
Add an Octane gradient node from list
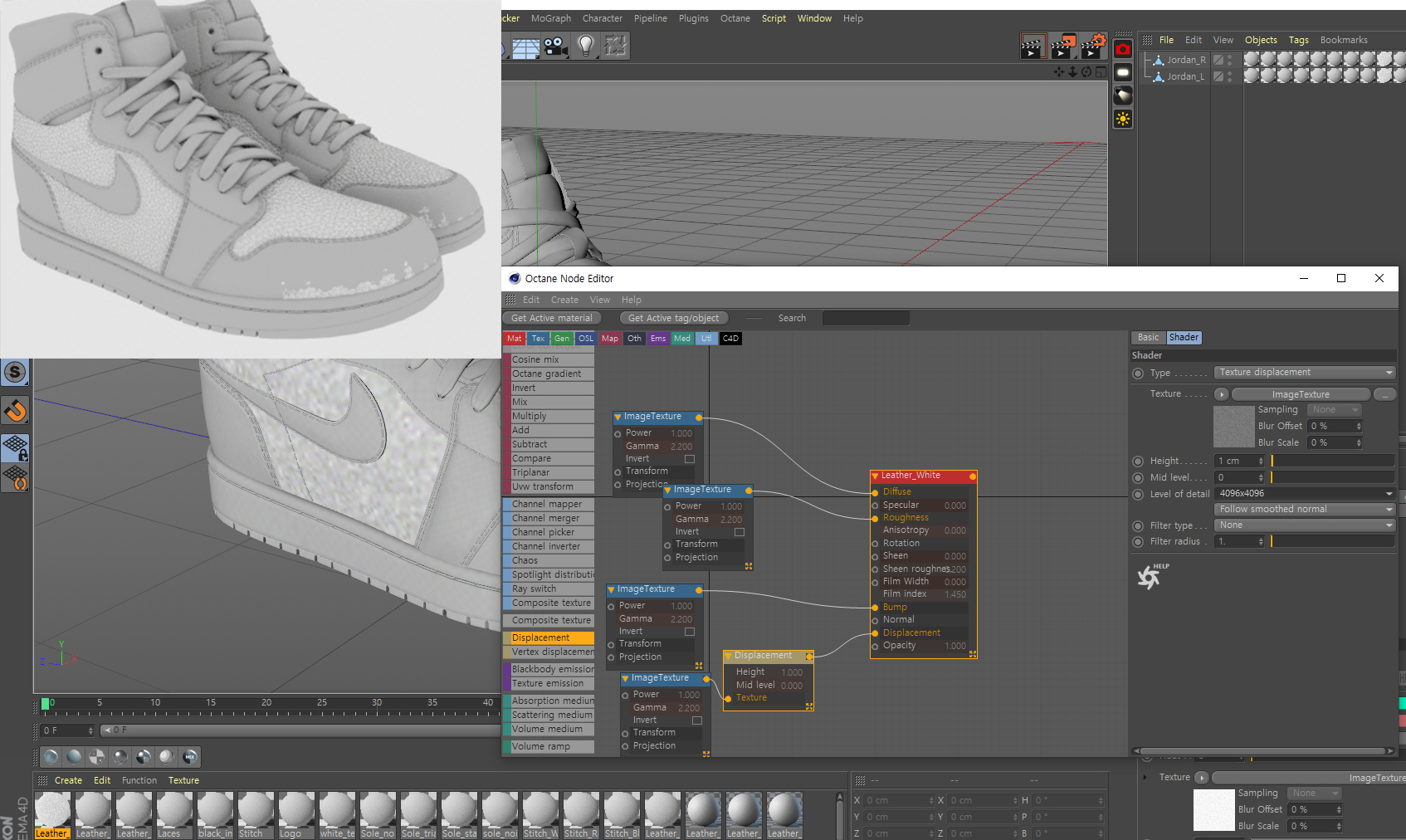click(549, 374)
